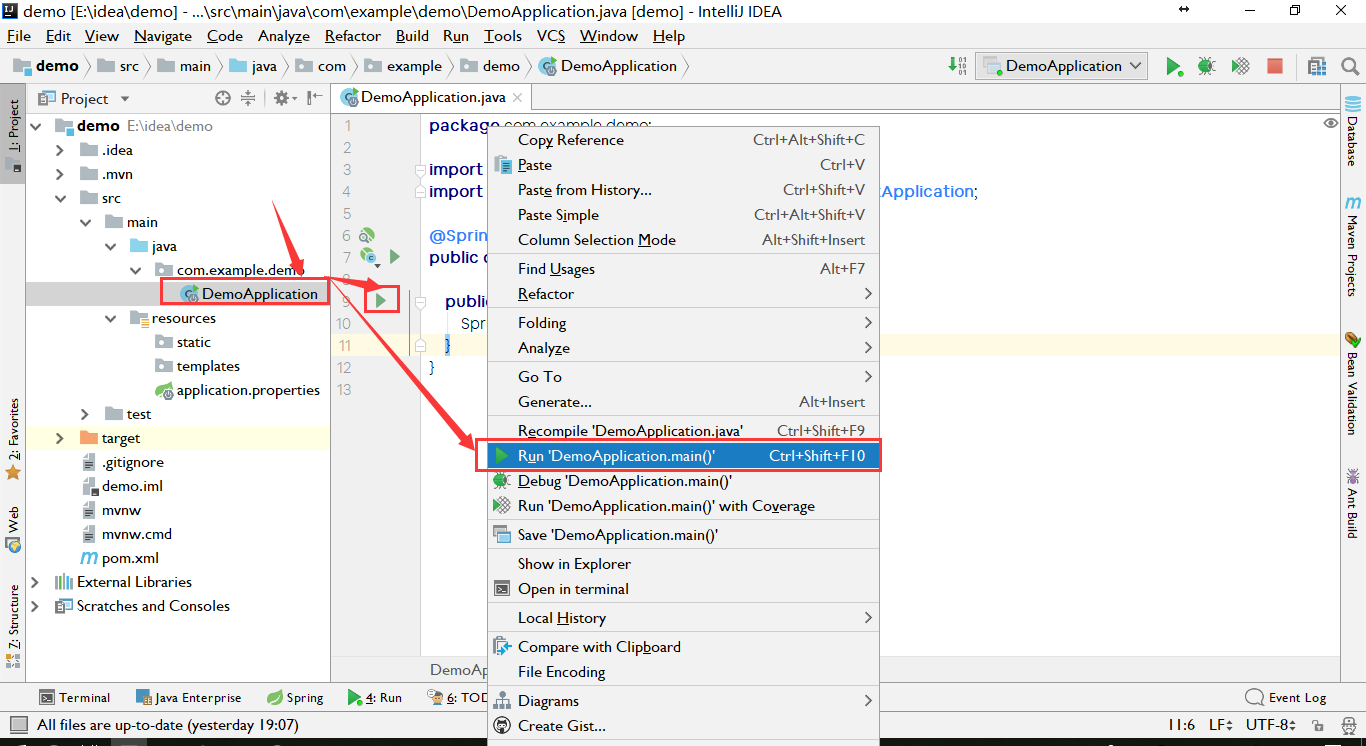Open the Navigate menu in menu bar
This screenshot has height=746, width=1366.
click(x=162, y=36)
